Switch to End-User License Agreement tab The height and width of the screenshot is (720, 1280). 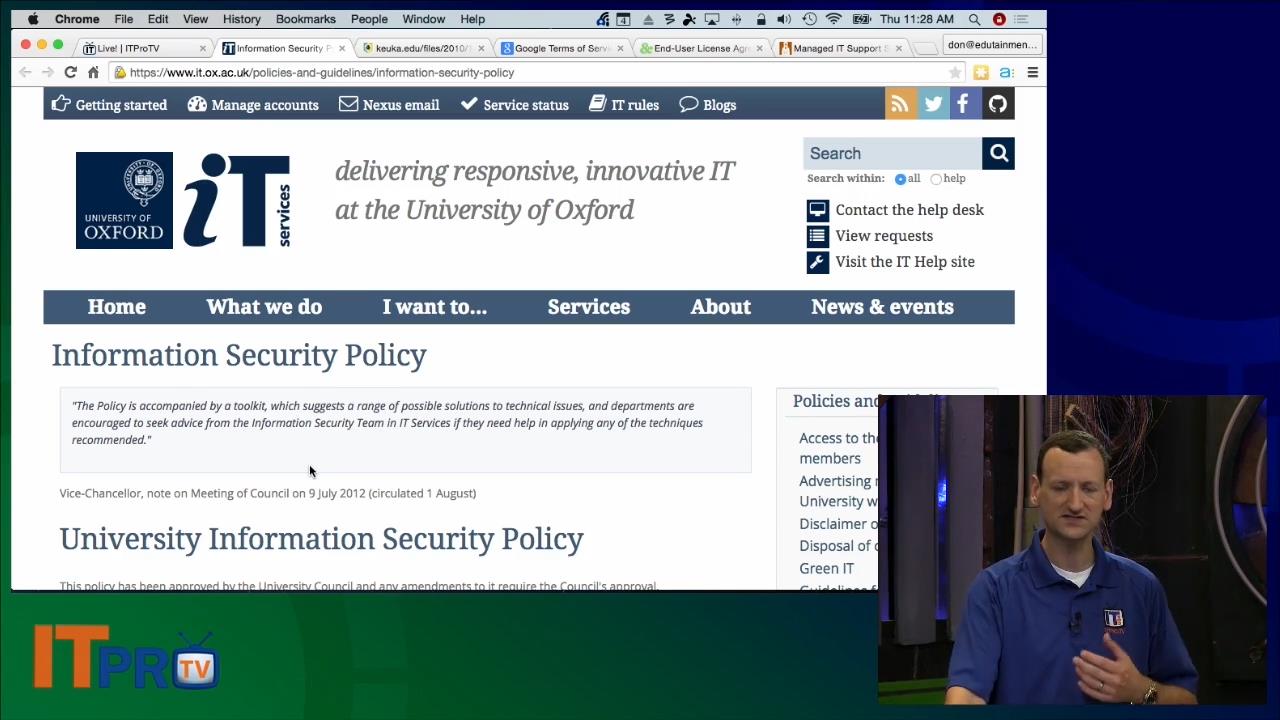coord(700,48)
